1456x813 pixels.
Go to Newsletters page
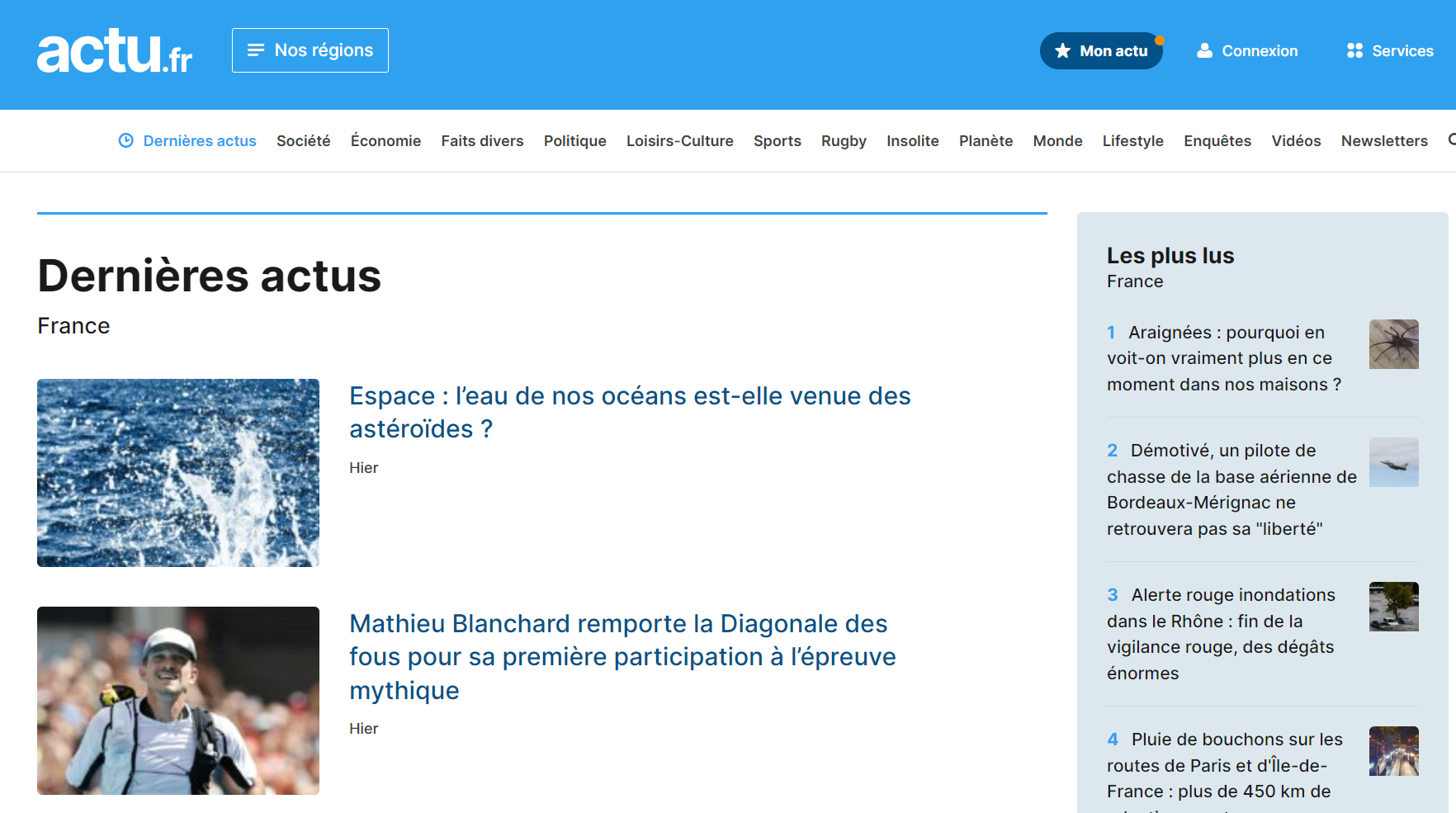(x=1384, y=141)
